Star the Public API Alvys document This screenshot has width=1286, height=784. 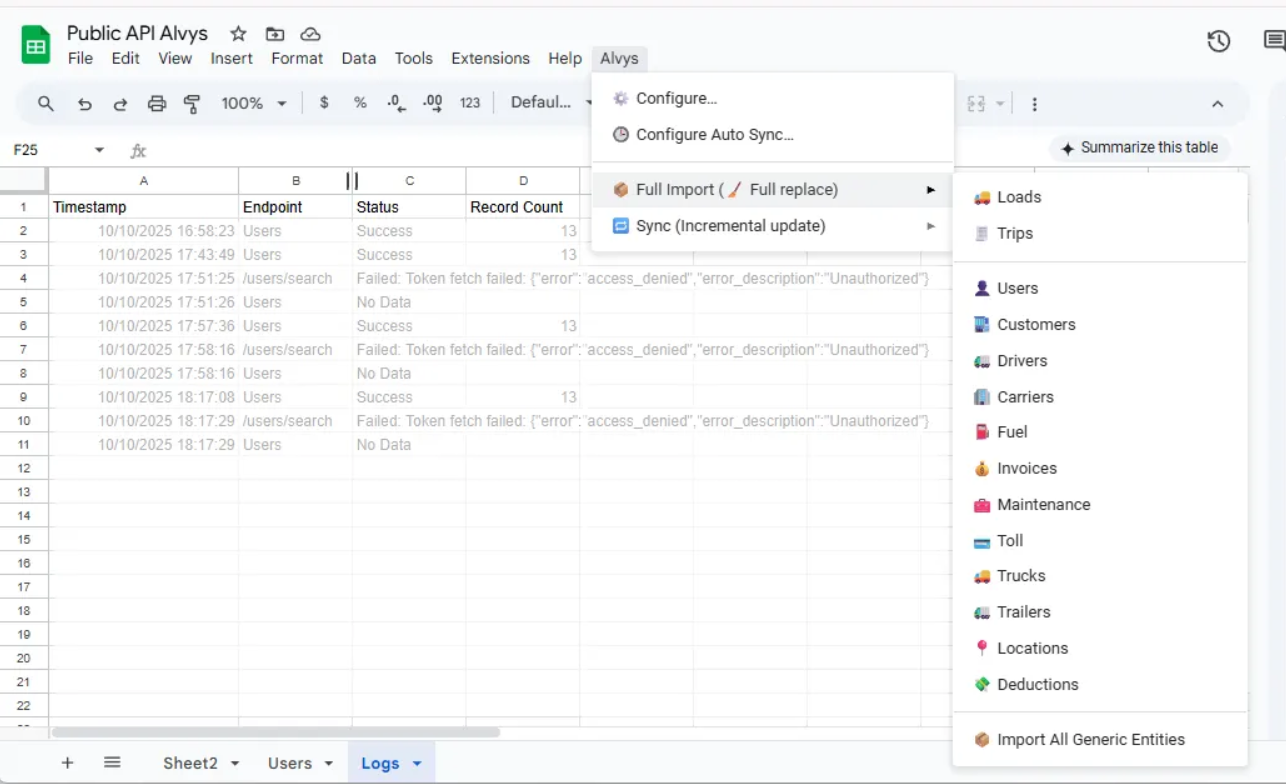coord(238,34)
